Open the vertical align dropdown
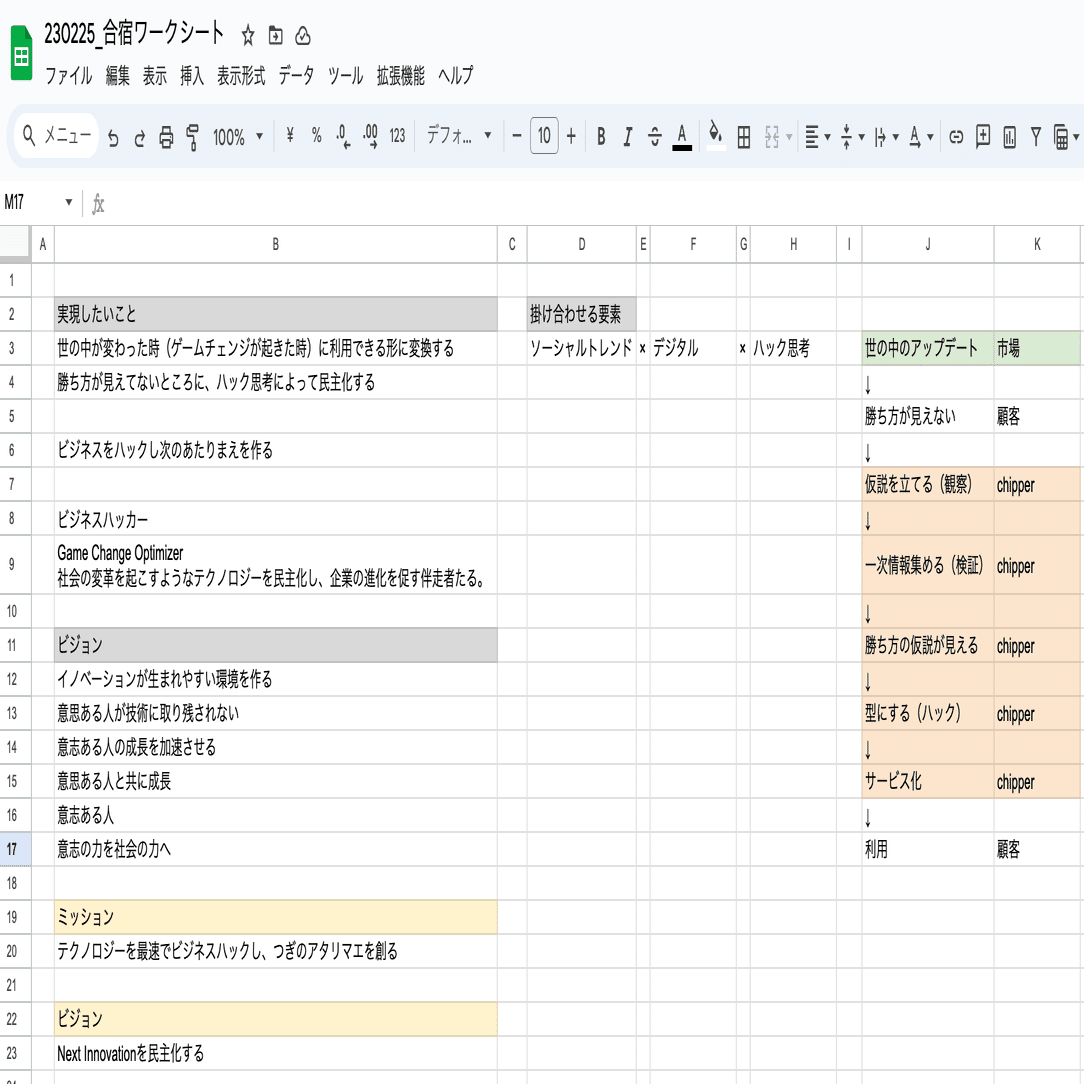The image size is (1084, 1084). 852,137
